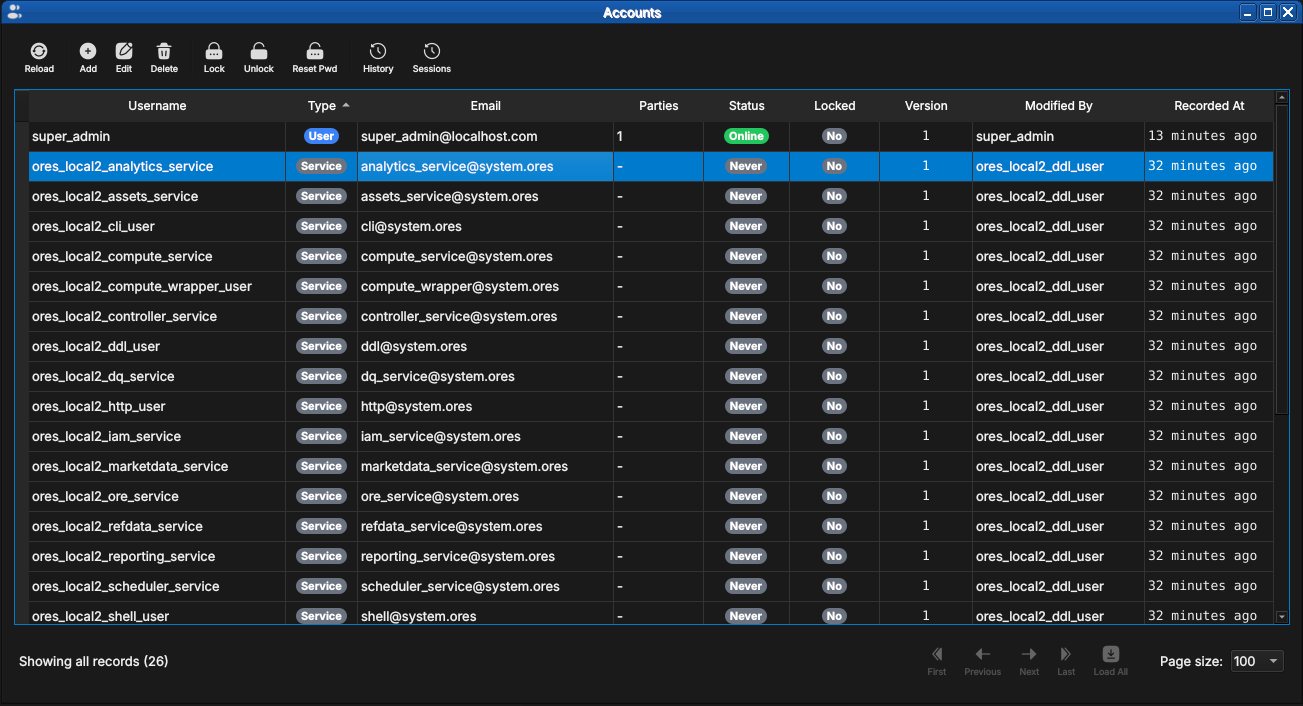This screenshot has height=706, width=1303.
Task: Click No locked badge in cli_user row
Action: (x=834, y=226)
